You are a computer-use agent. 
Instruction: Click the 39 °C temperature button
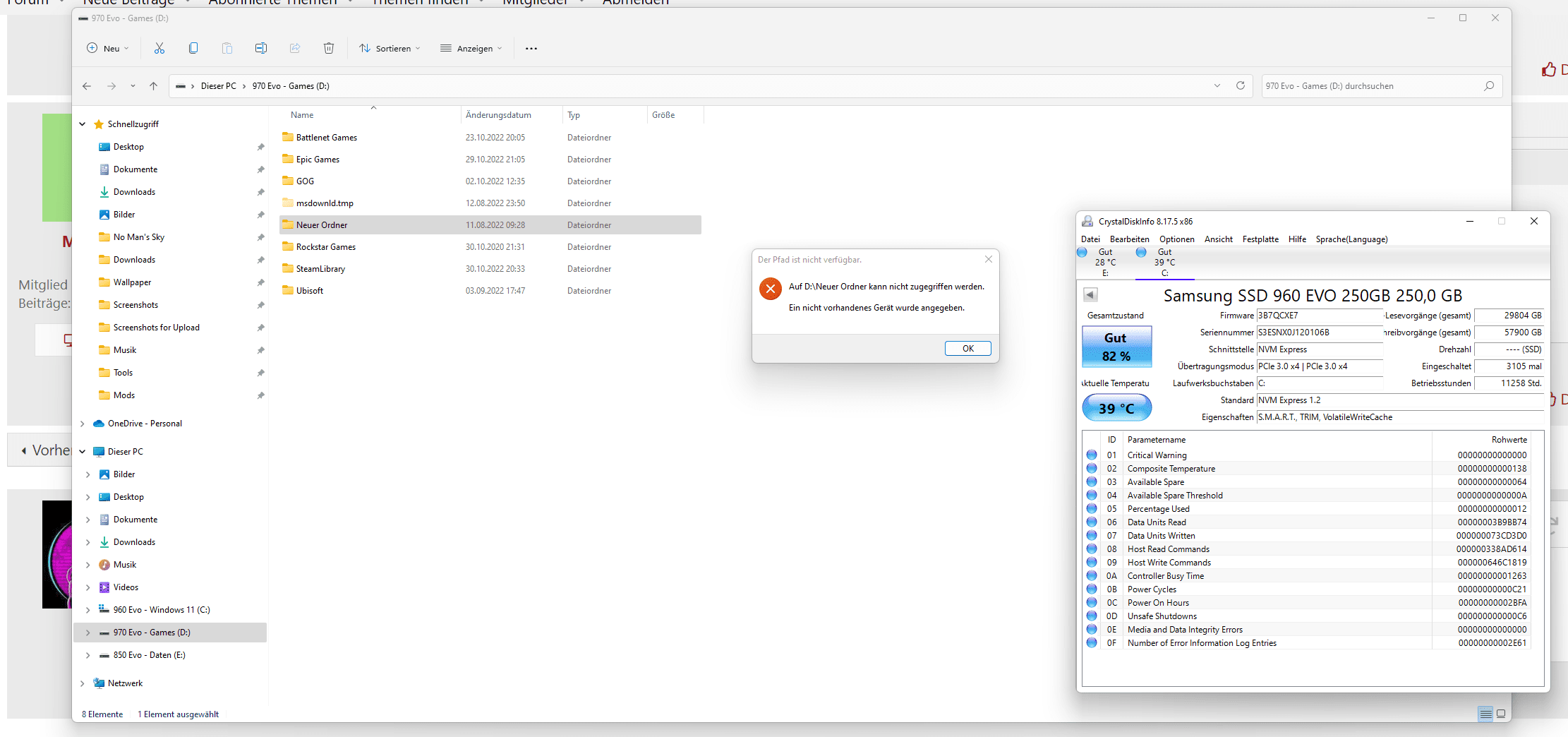coord(1116,408)
